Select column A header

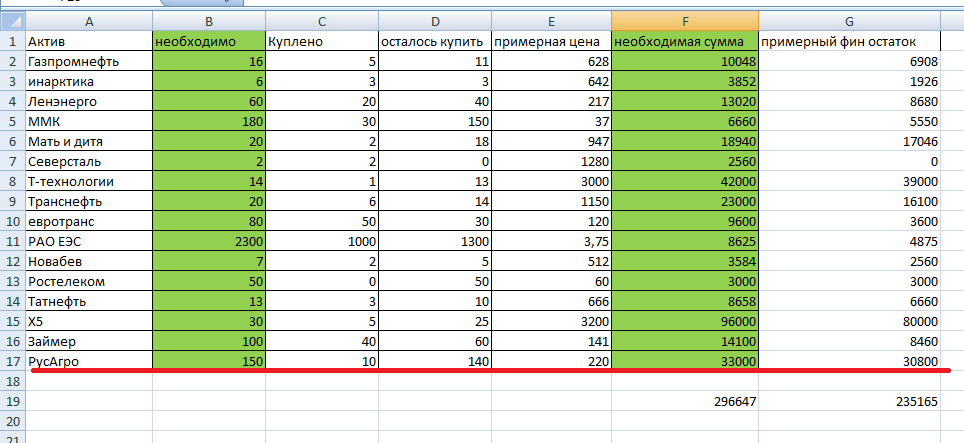click(89, 22)
